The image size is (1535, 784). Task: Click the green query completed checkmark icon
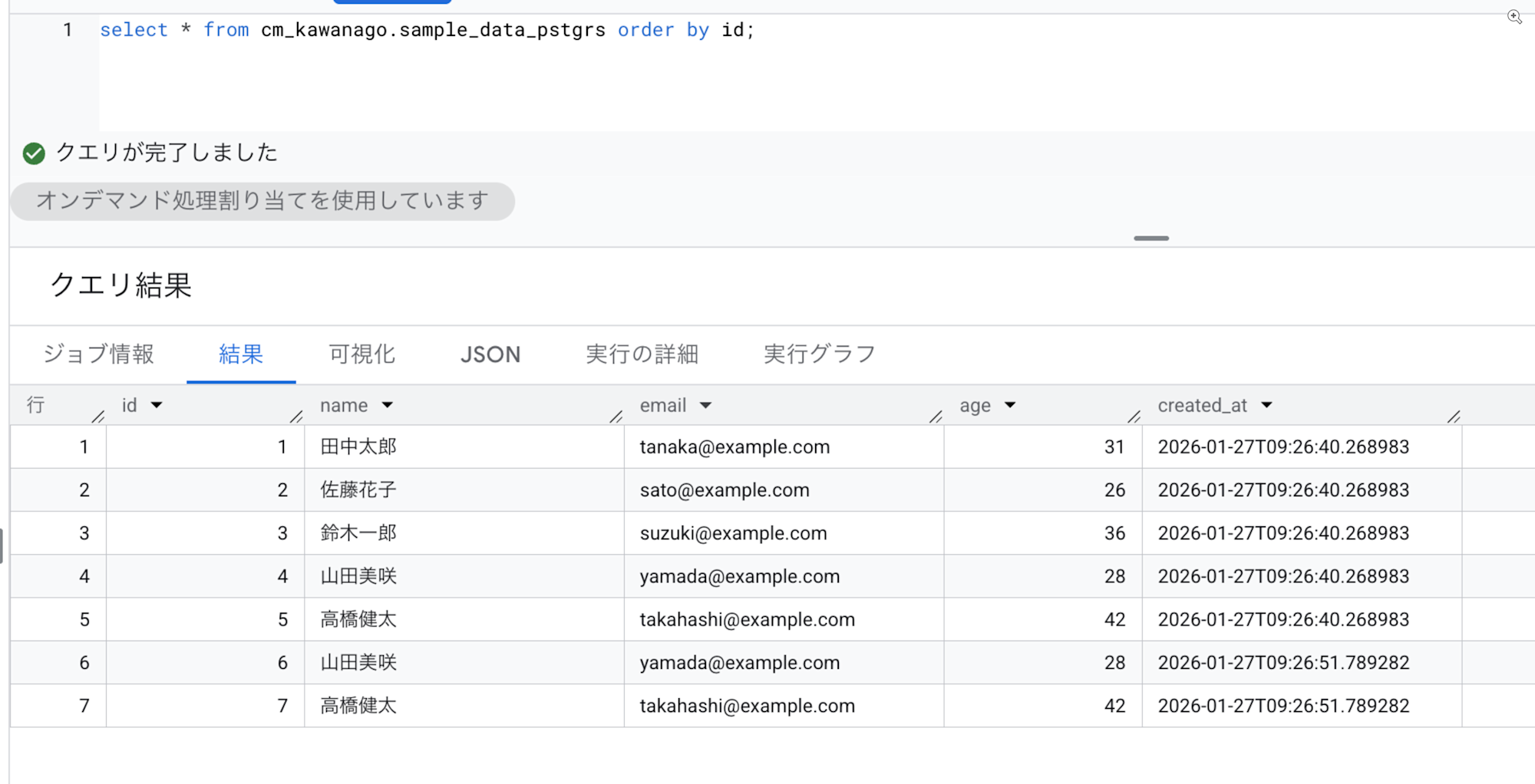click(x=34, y=153)
